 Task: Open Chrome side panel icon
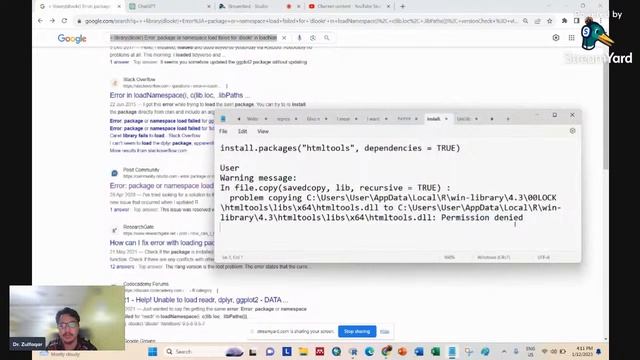(x=577, y=21)
